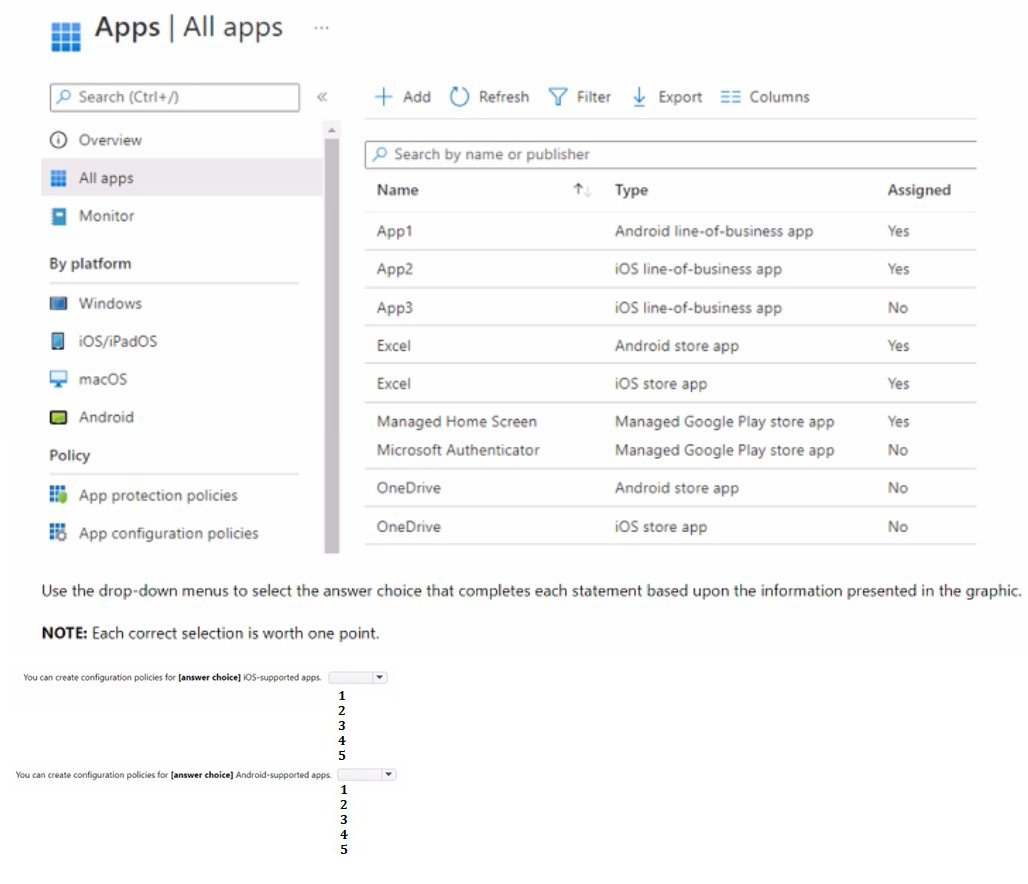Select option 1 for iOS-supported apps

(x=342, y=695)
